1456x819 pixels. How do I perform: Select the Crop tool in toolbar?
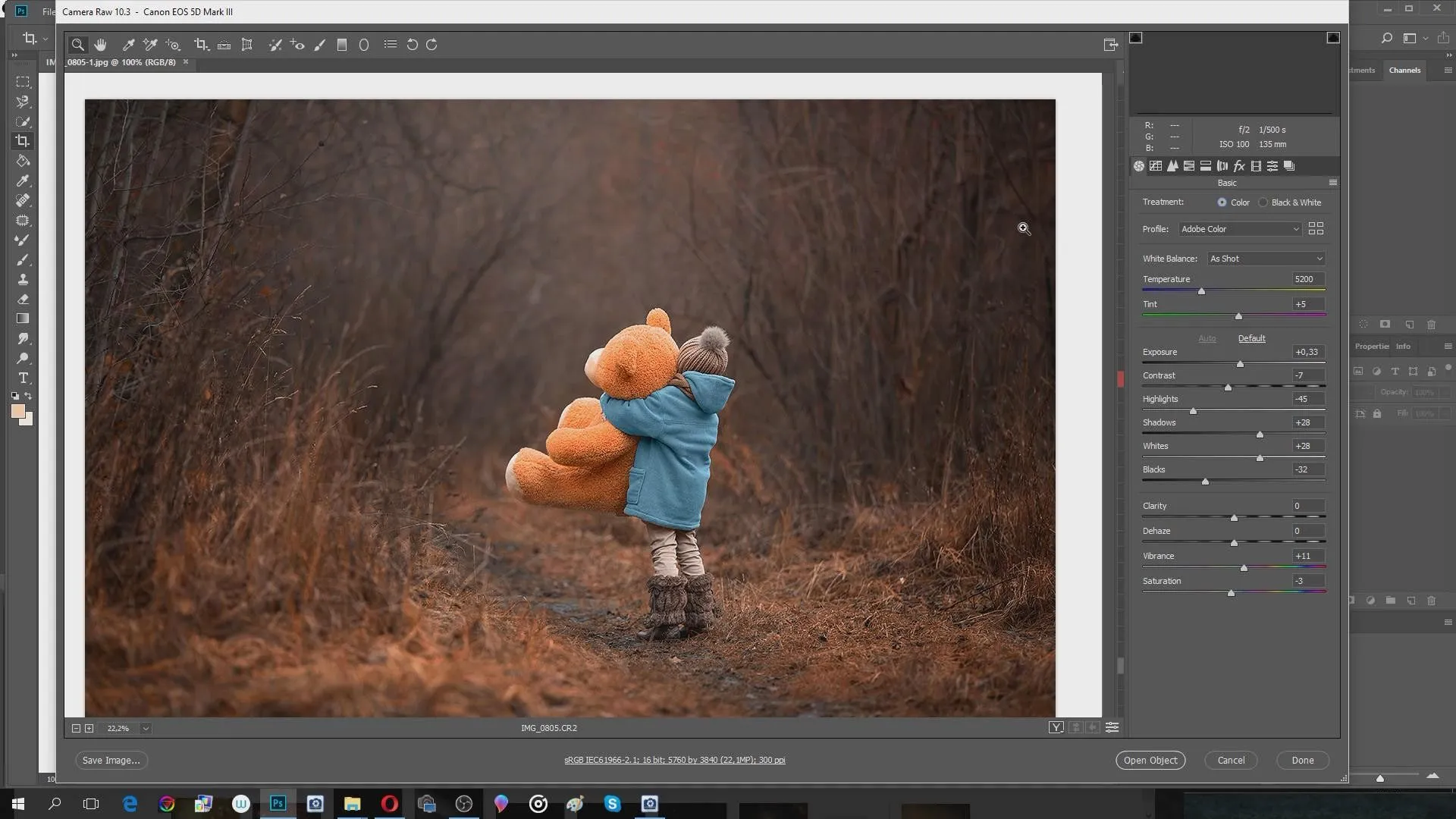(199, 44)
